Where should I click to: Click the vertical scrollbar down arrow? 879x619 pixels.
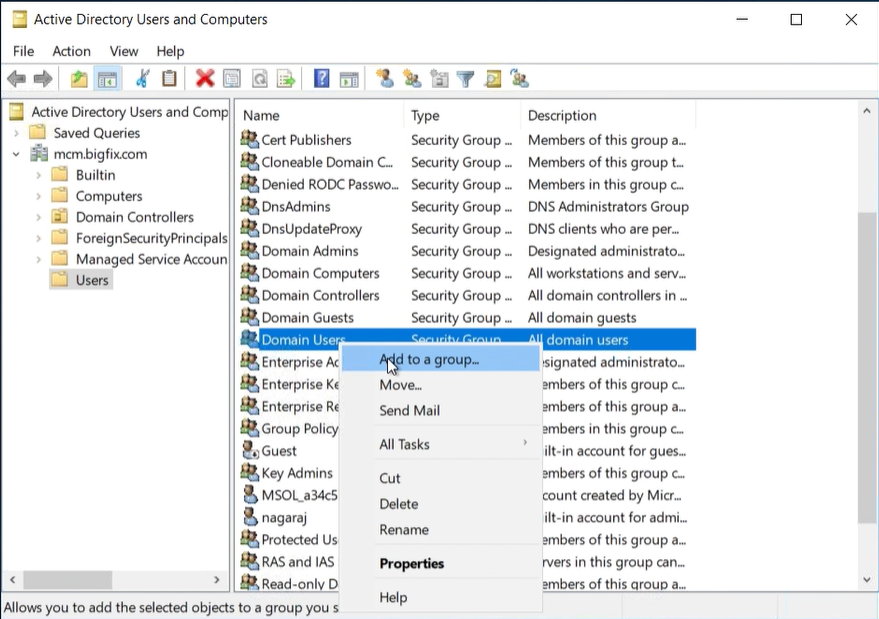867,580
